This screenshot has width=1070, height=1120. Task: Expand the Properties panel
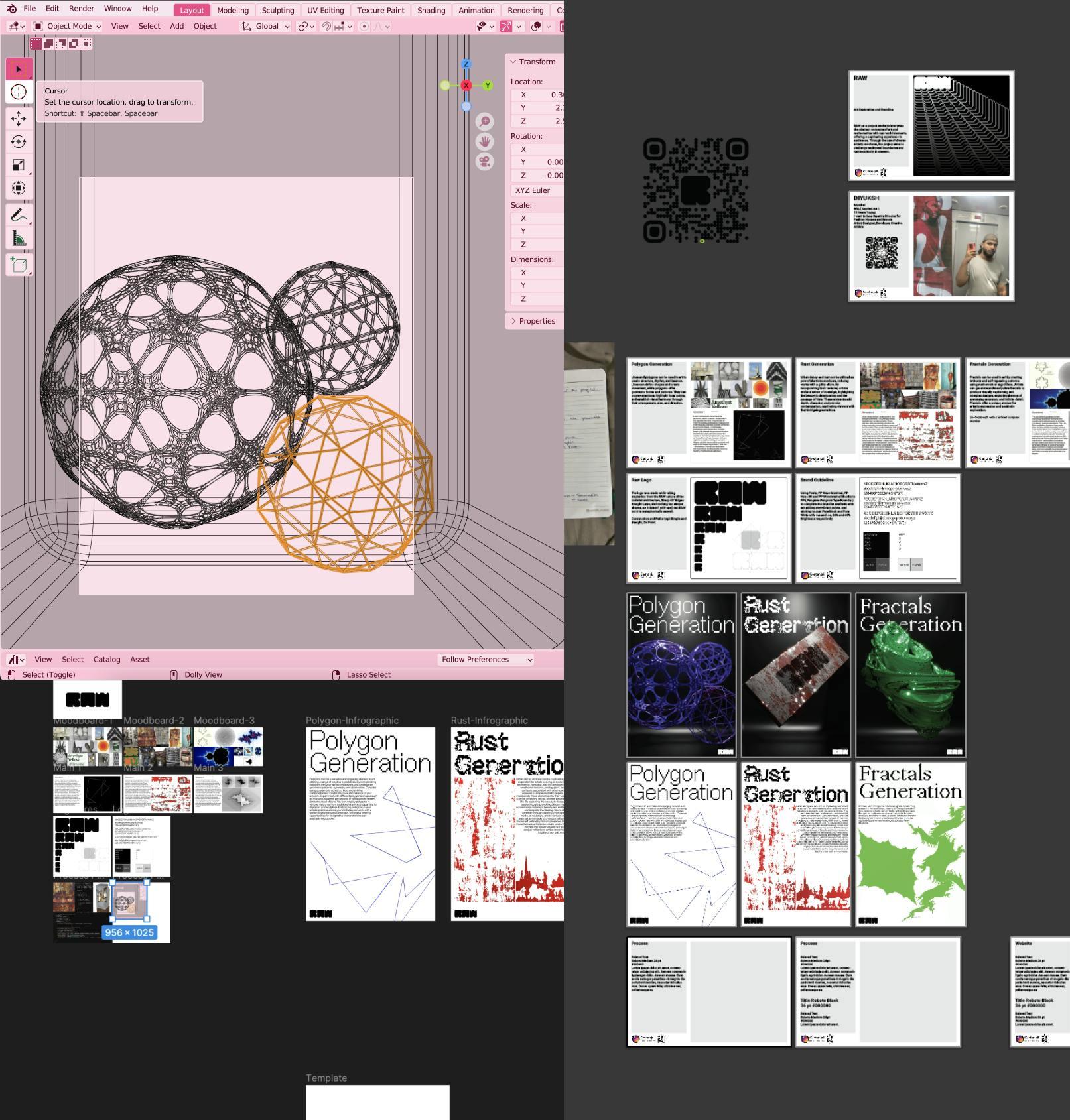click(533, 321)
